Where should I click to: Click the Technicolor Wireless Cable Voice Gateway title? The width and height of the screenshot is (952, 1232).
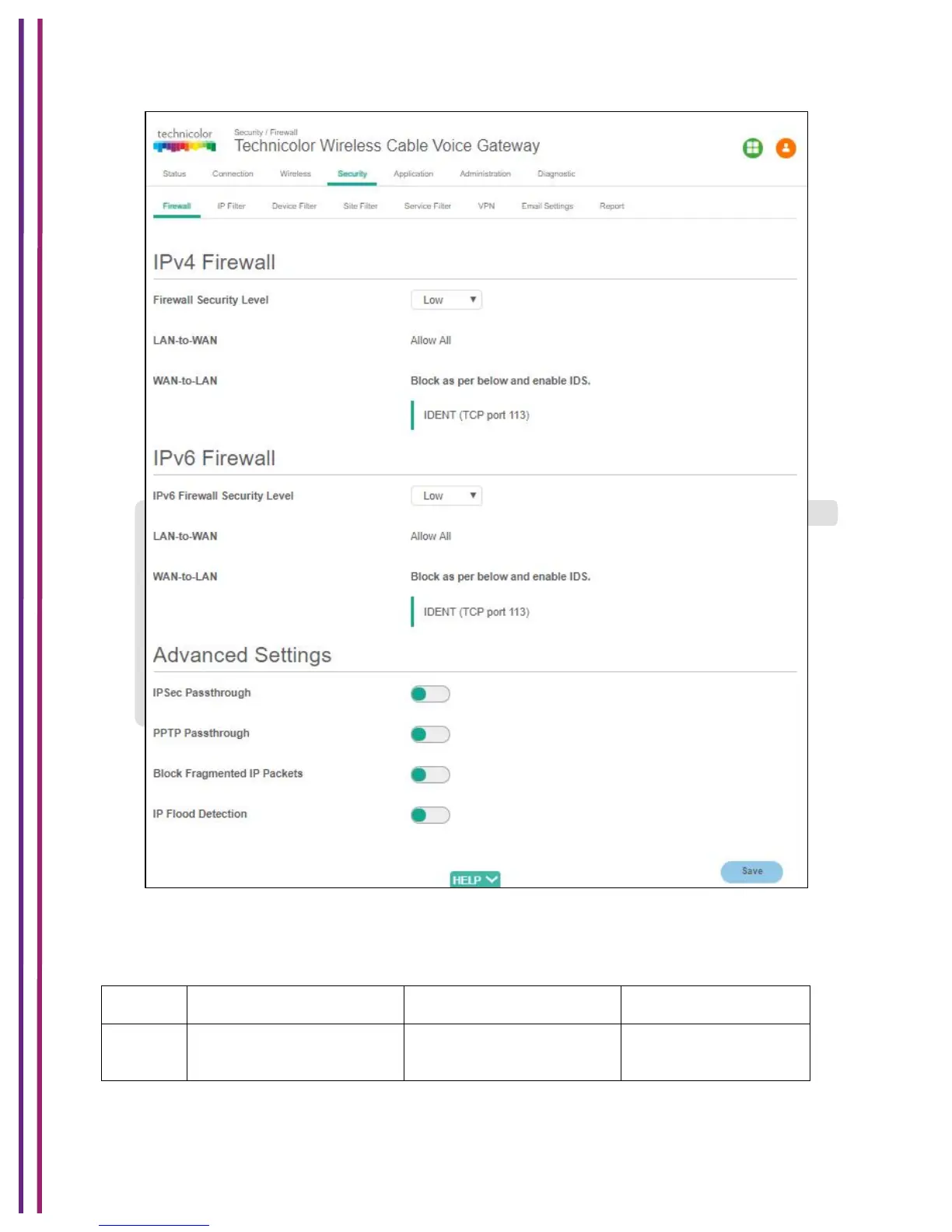click(x=387, y=146)
